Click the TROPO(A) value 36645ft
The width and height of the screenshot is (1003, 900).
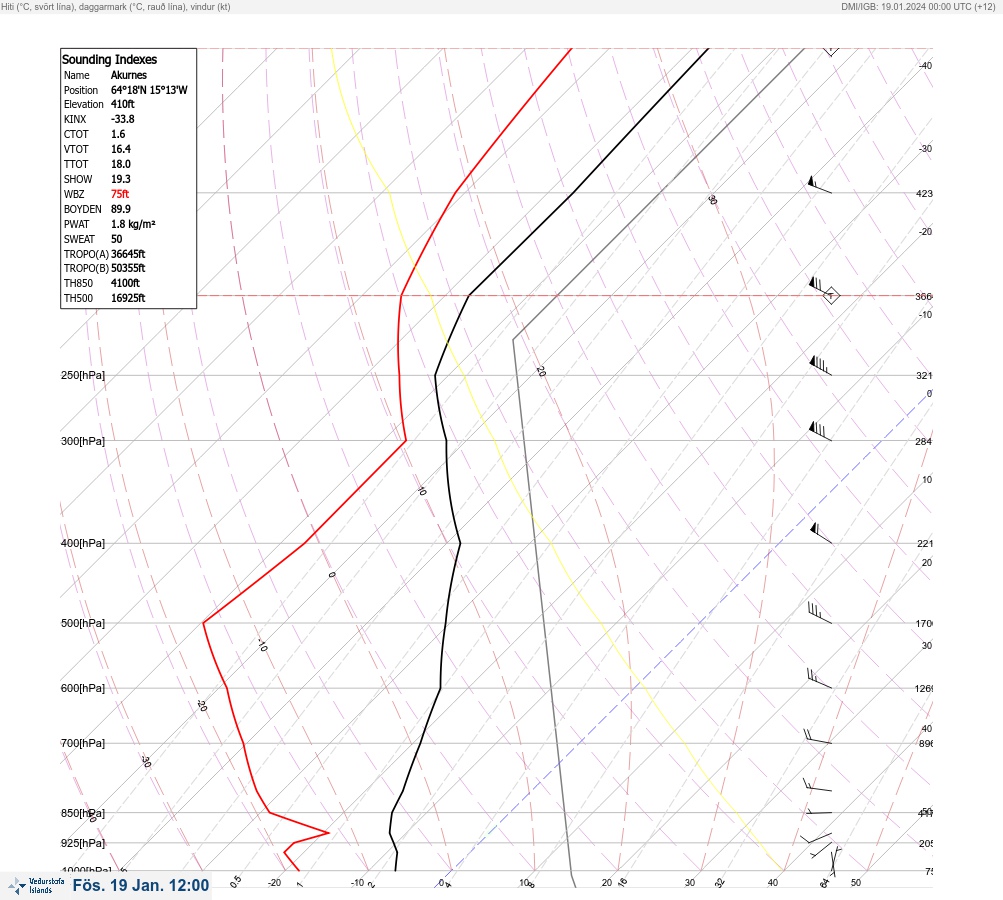pyautogui.click(x=128, y=254)
